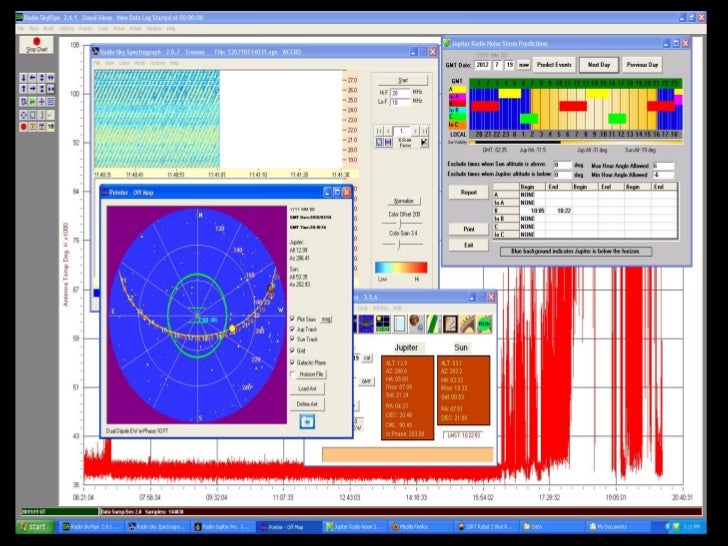Click the Previous Day button
This screenshot has height=546, width=728.
pyautogui.click(x=642, y=65)
